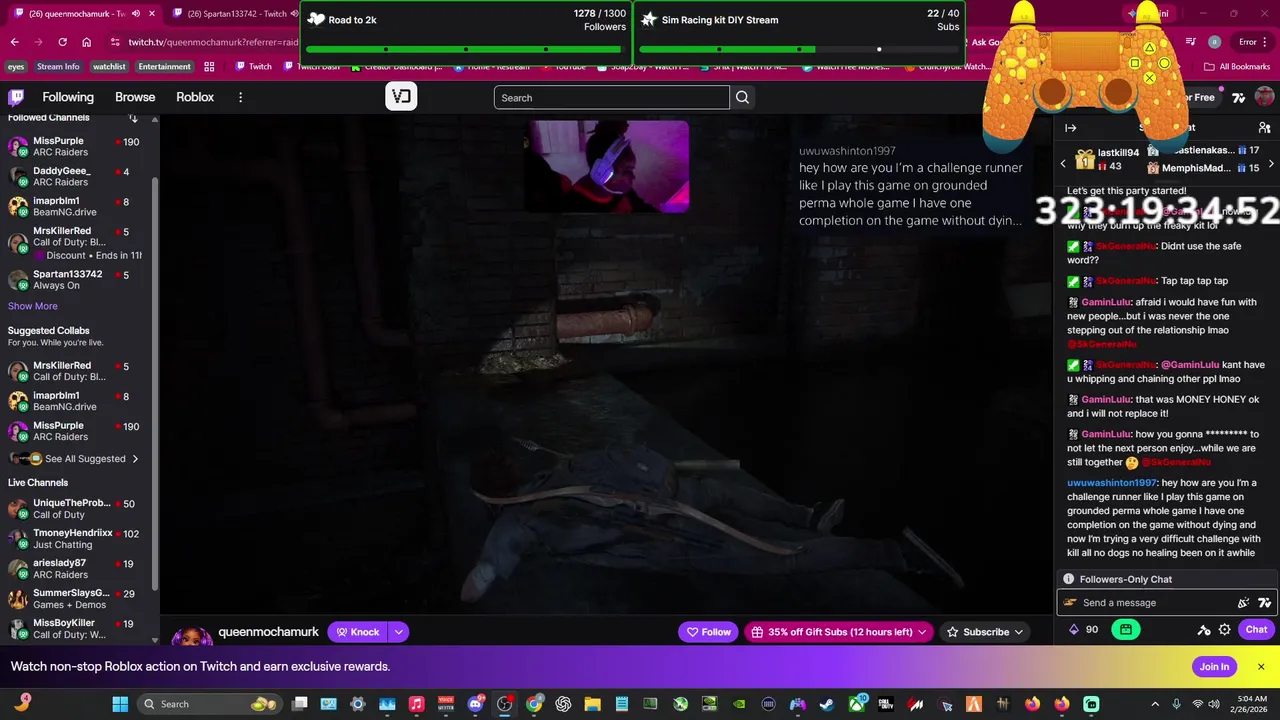Open the All Bookmarks folder

[1237, 66]
